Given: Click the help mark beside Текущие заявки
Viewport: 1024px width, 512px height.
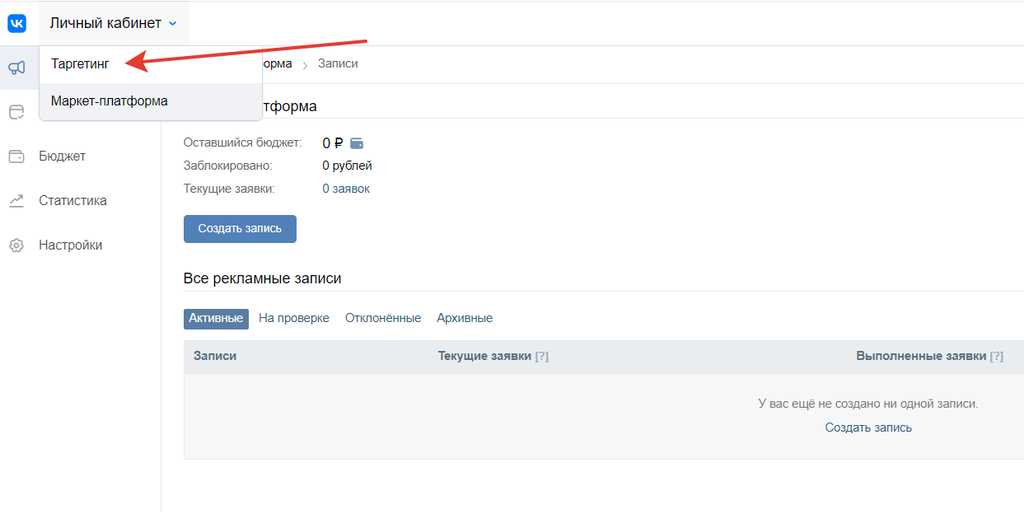Looking at the screenshot, I should tap(542, 356).
